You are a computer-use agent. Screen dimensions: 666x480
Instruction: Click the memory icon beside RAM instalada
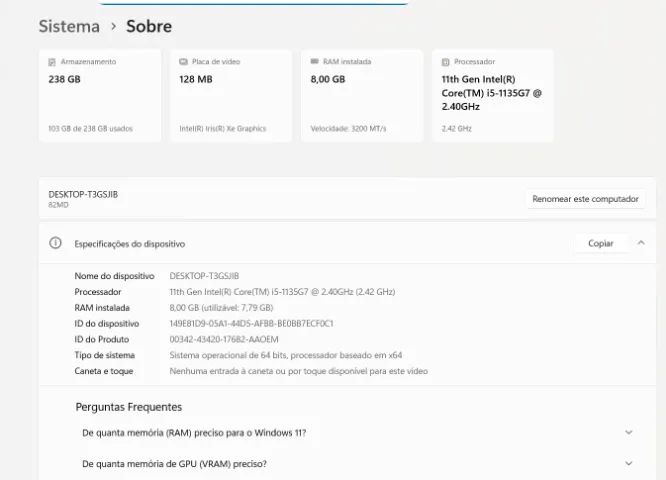point(314,62)
